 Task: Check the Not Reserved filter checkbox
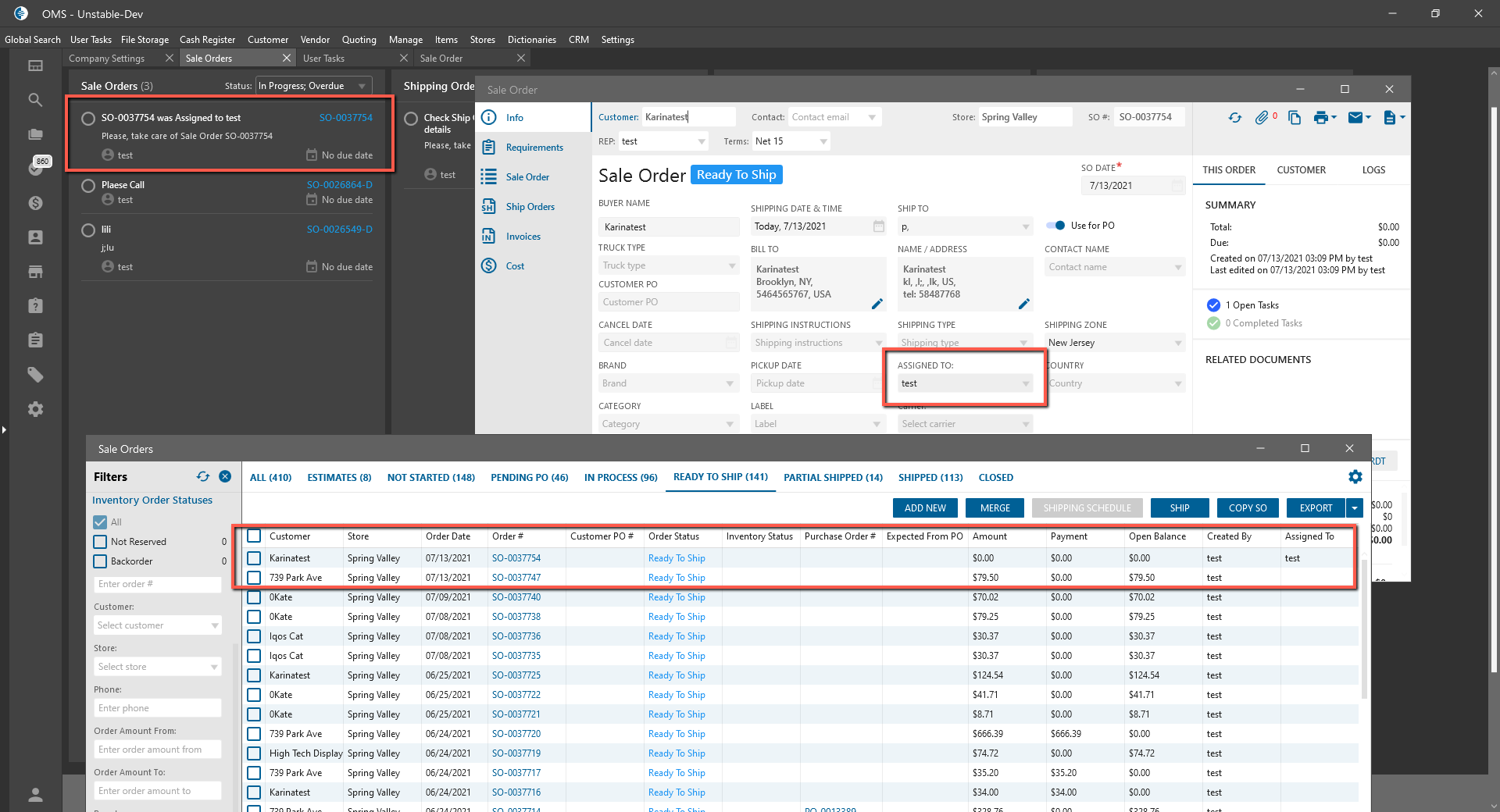click(x=100, y=542)
